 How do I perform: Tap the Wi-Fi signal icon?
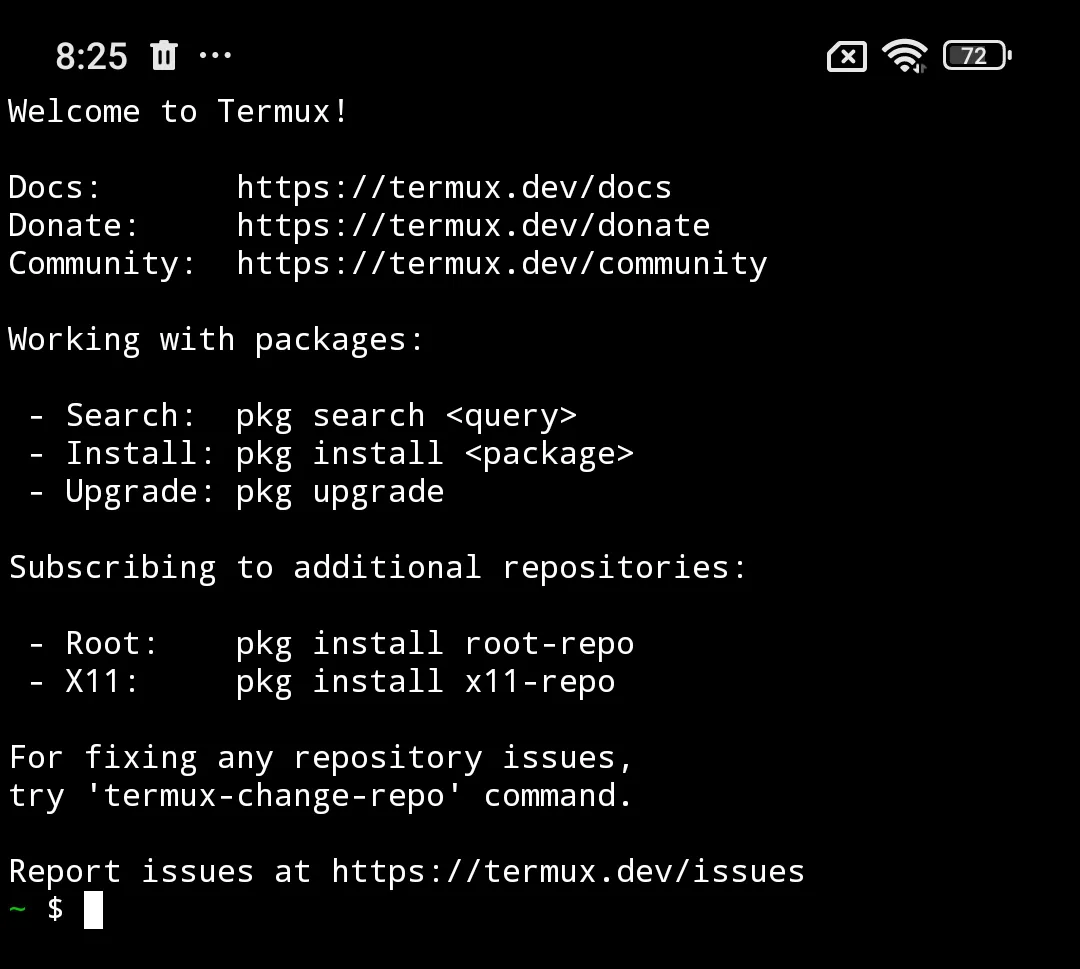point(904,56)
